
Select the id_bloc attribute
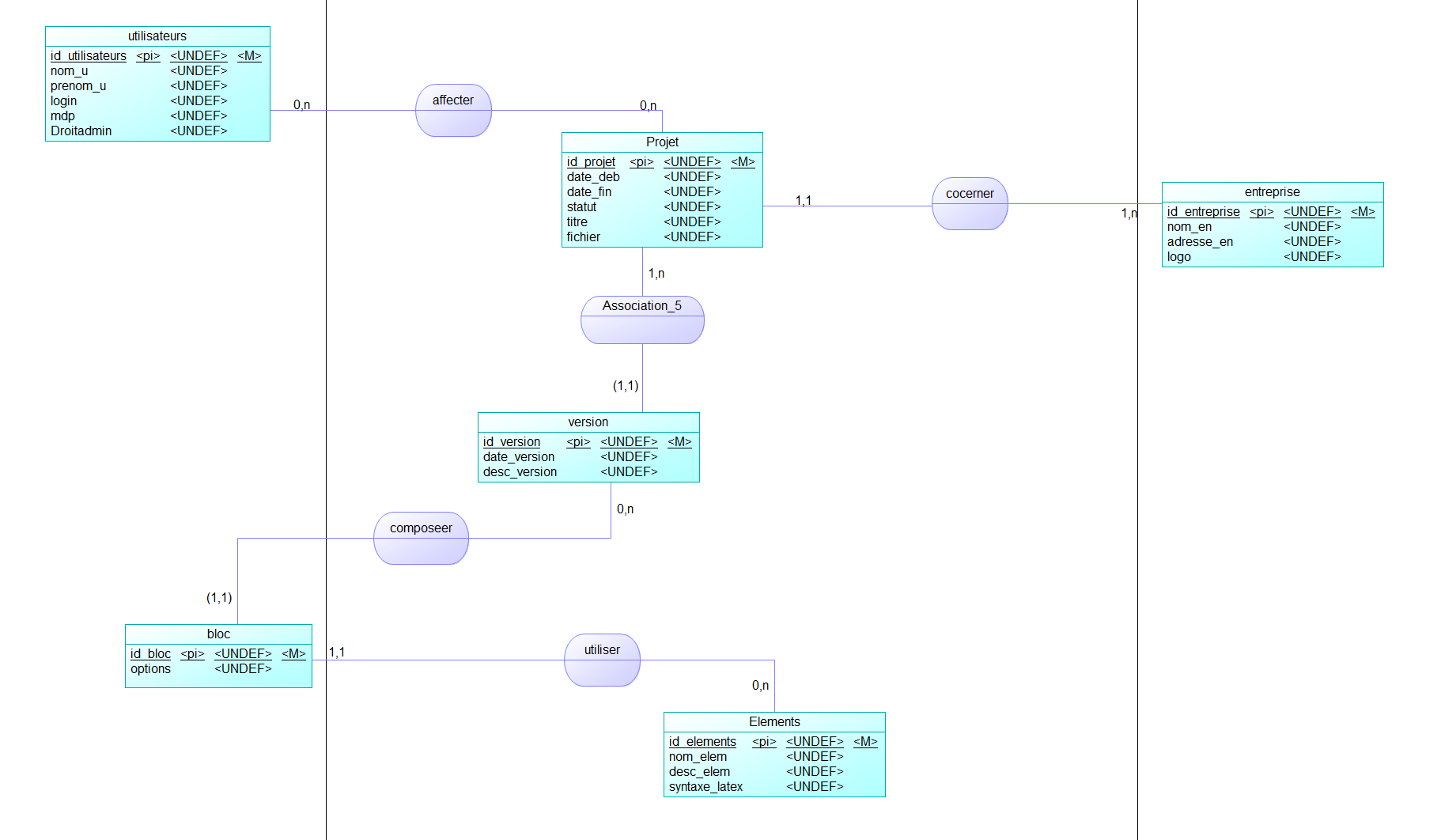150,654
